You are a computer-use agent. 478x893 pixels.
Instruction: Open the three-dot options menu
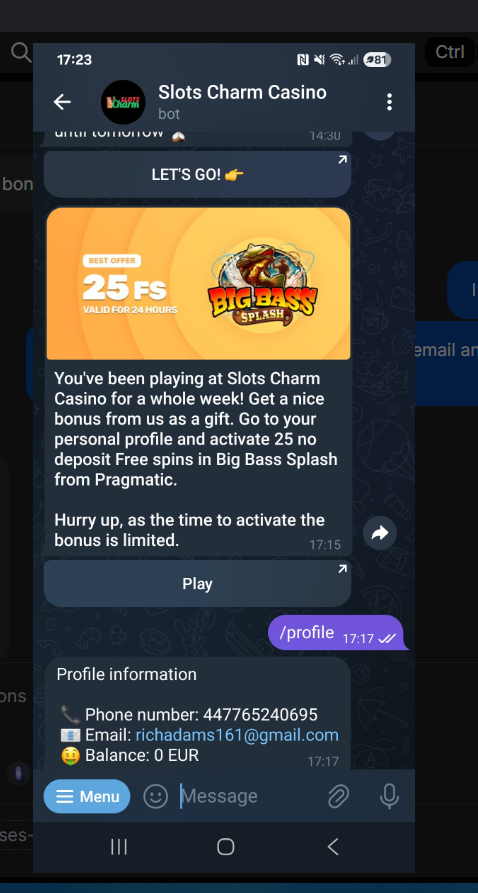point(389,103)
